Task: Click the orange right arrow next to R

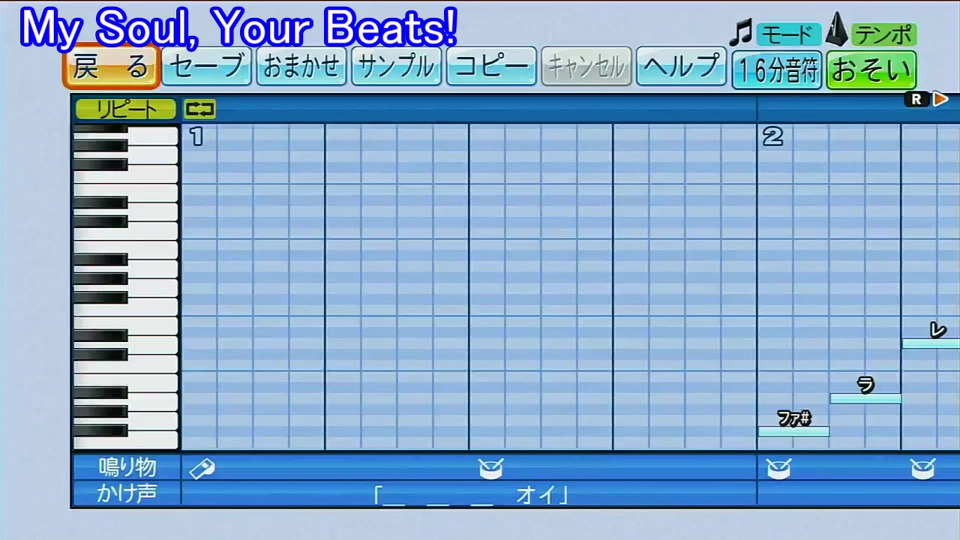Action: [x=940, y=99]
